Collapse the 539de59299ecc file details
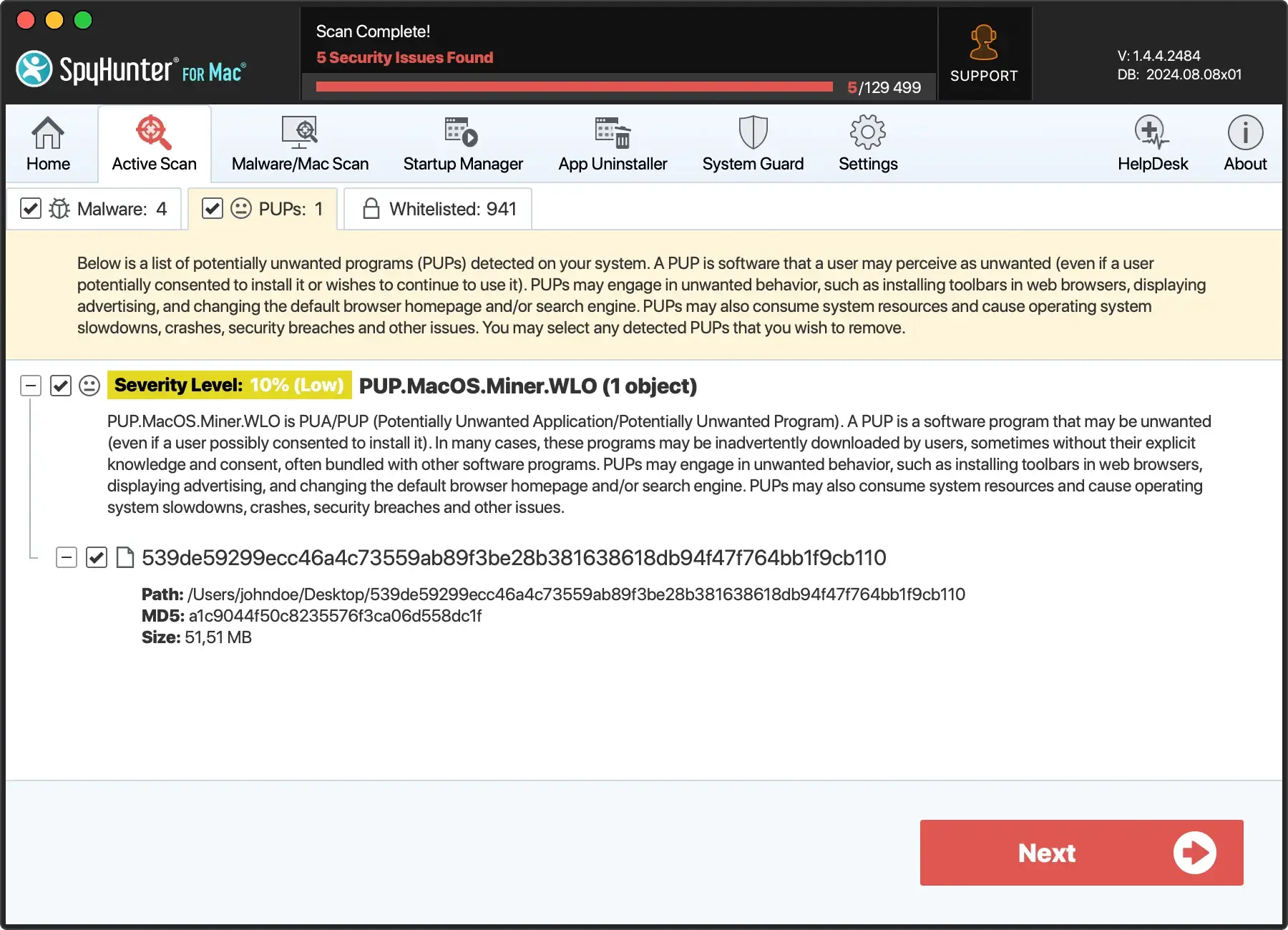This screenshot has width=1288, height=930. coord(67,558)
